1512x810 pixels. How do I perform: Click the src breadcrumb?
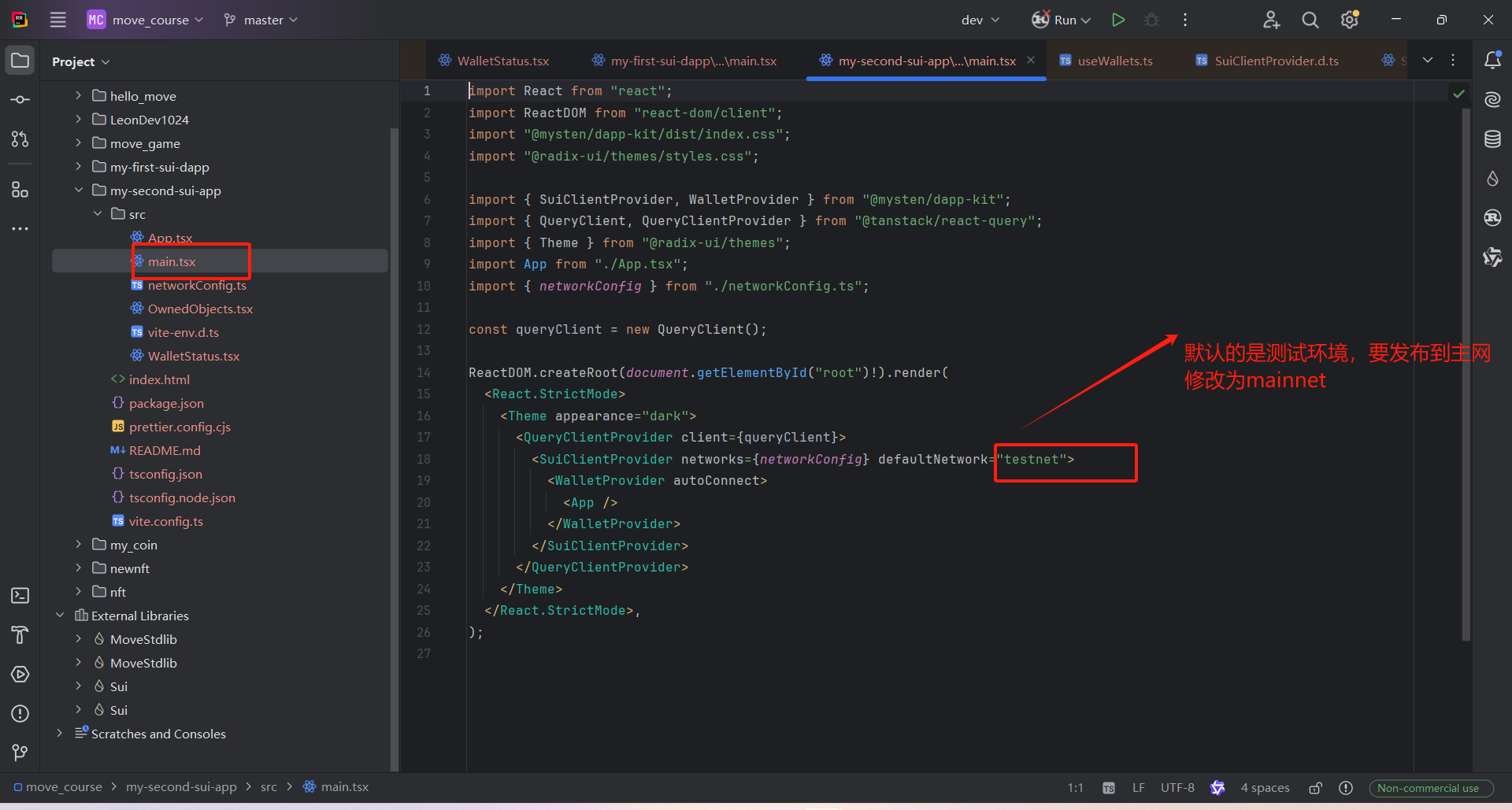coord(269,787)
